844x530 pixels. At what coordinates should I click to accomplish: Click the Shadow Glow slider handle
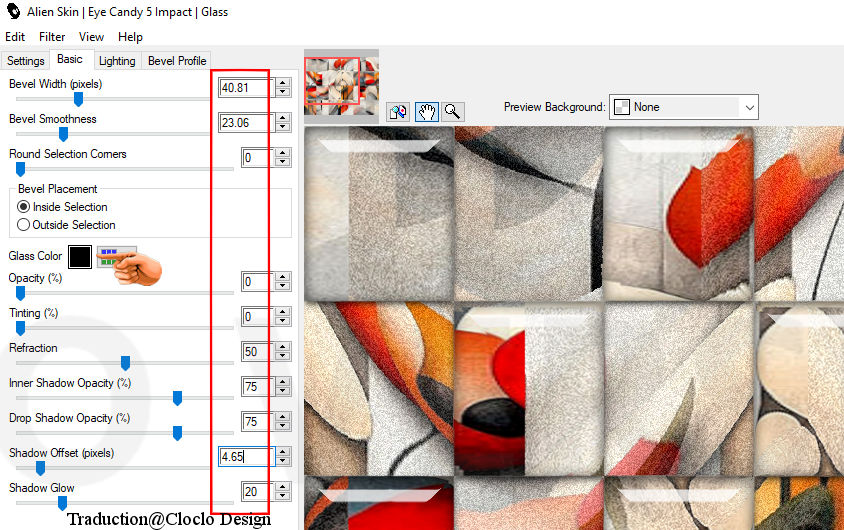click(x=62, y=503)
